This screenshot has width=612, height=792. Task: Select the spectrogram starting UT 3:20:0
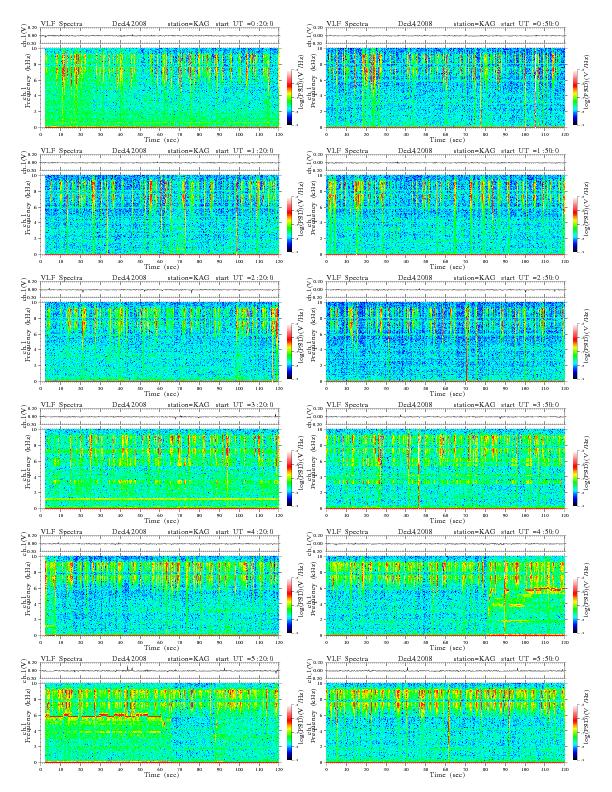[x=162, y=469]
